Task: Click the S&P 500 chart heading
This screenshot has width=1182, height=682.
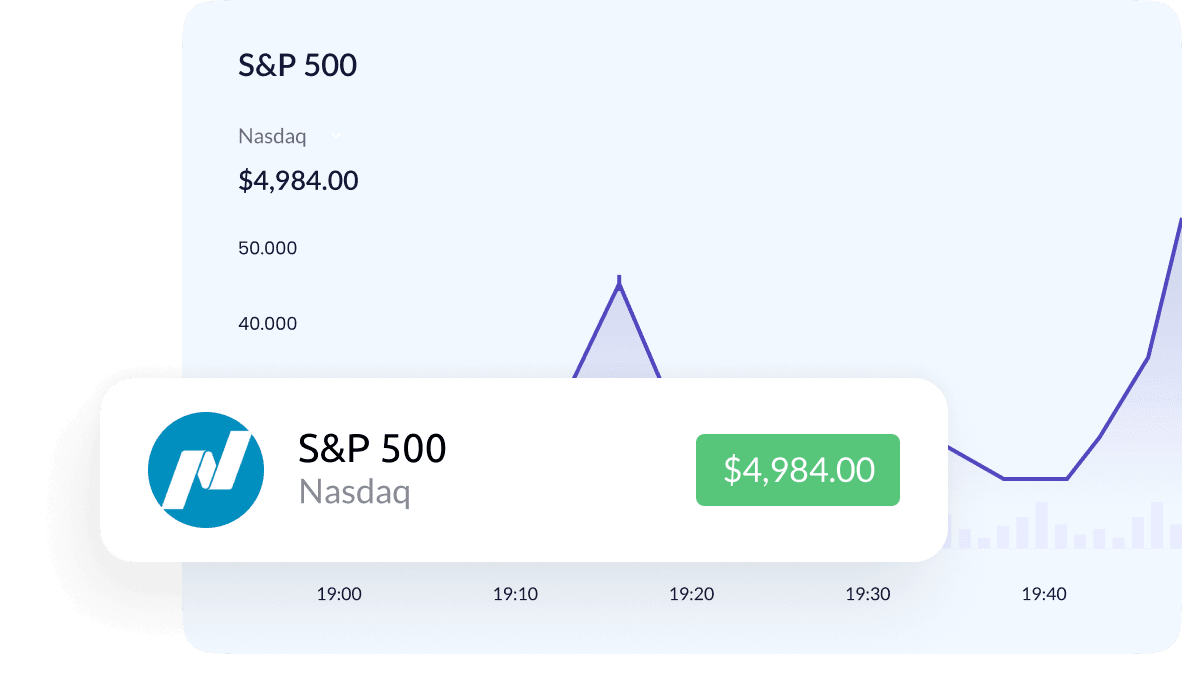Action: coord(297,66)
